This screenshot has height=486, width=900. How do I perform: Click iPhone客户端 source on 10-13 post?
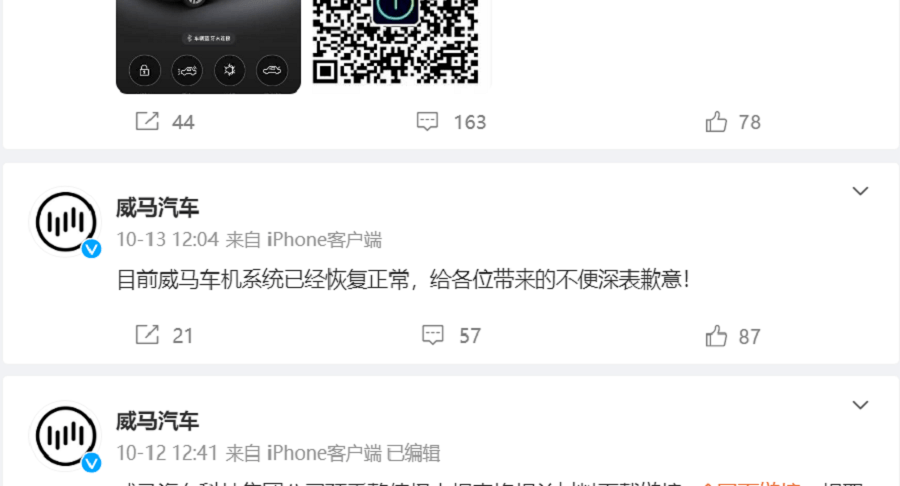[x=324, y=239]
